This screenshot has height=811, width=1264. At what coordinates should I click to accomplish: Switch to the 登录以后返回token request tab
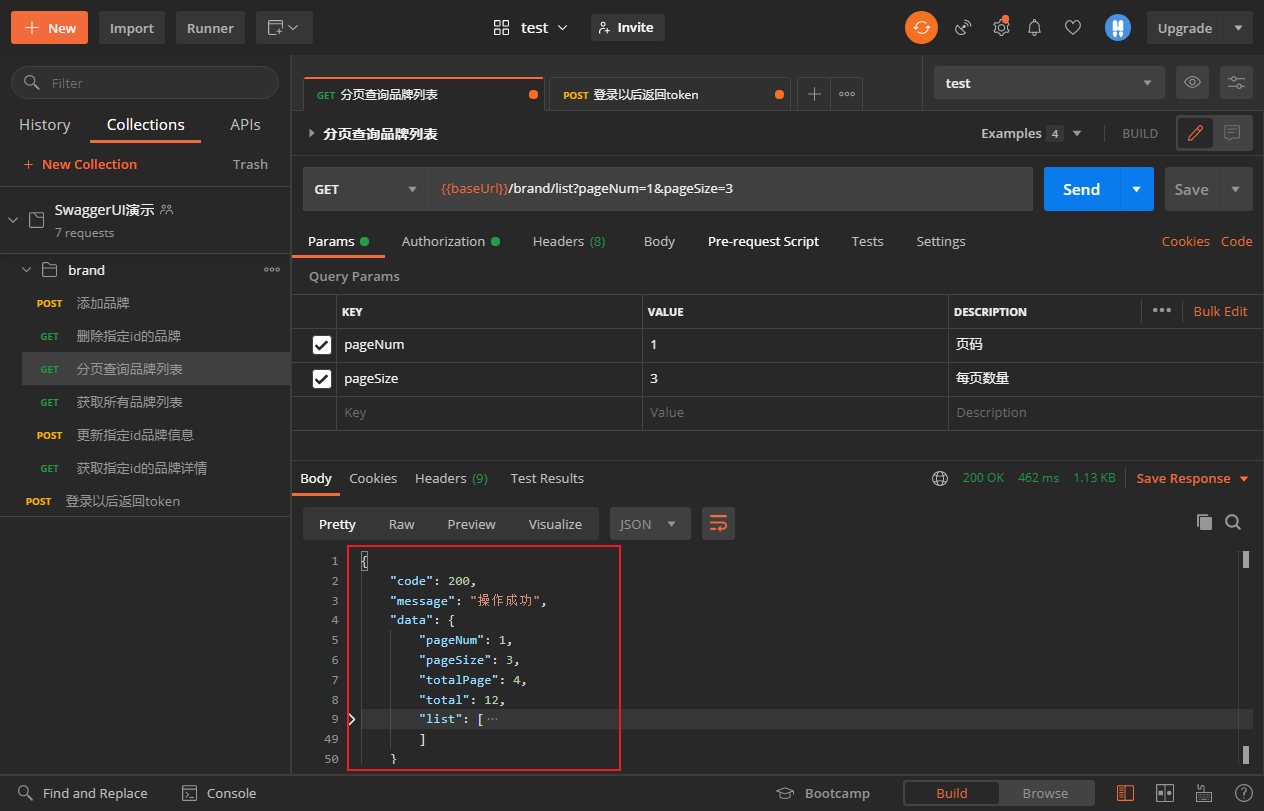pyautogui.click(x=669, y=94)
